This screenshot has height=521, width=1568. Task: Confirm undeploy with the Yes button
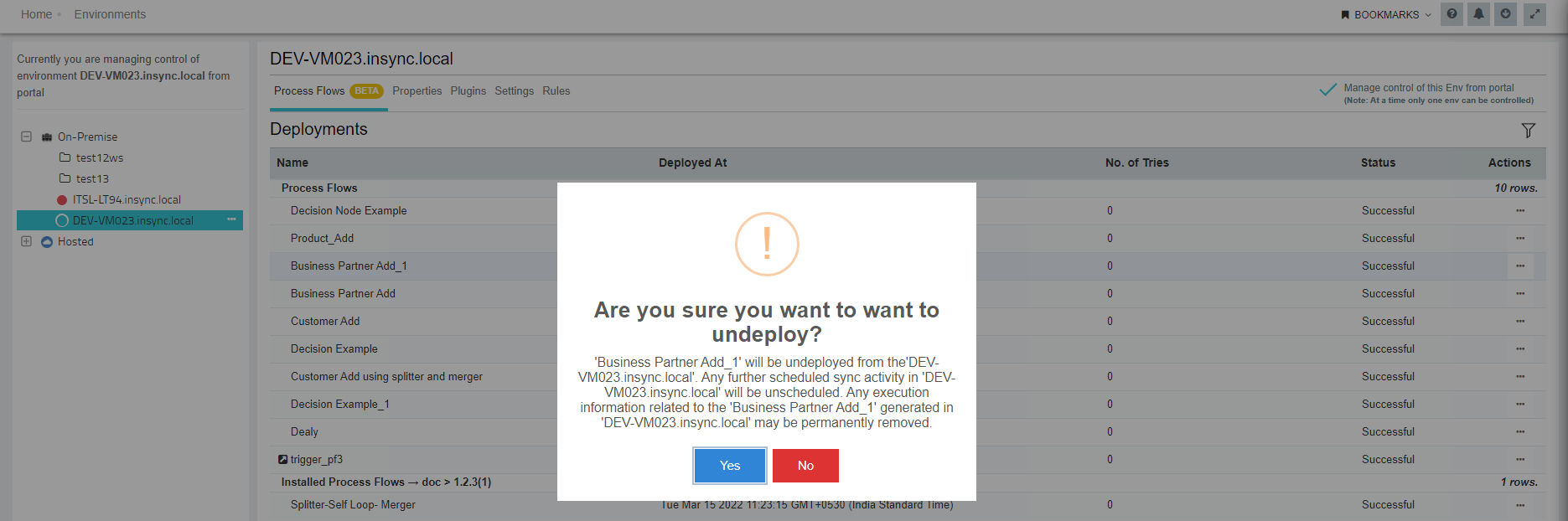tap(729, 466)
